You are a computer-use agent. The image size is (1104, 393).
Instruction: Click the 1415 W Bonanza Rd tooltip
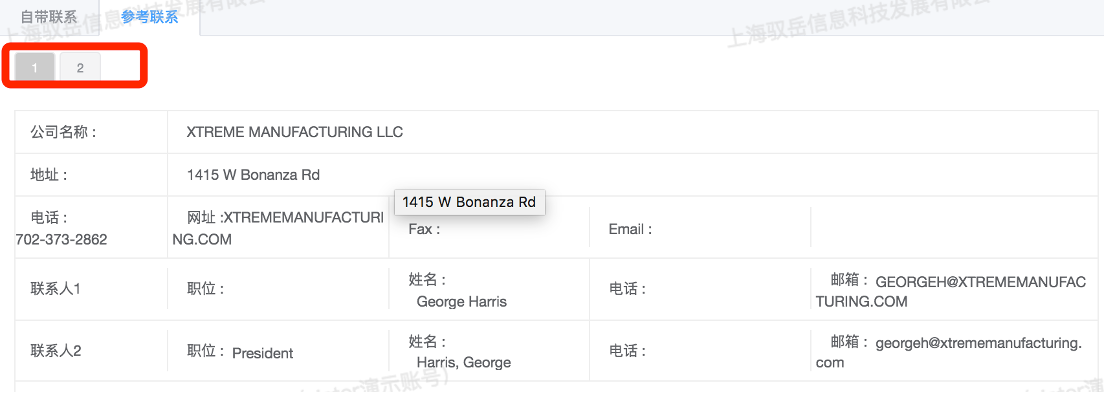pyautogui.click(x=469, y=202)
